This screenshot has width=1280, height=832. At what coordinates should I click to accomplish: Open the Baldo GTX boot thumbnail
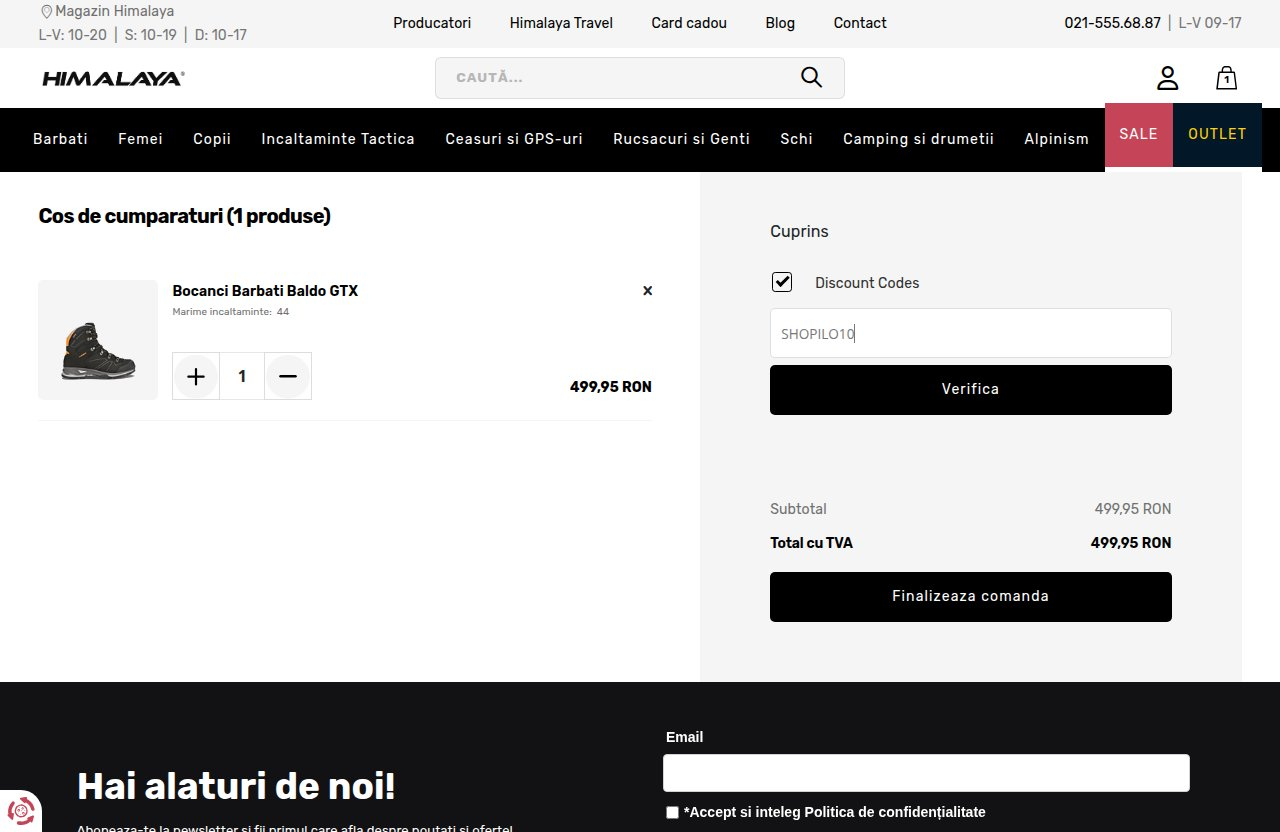click(98, 340)
